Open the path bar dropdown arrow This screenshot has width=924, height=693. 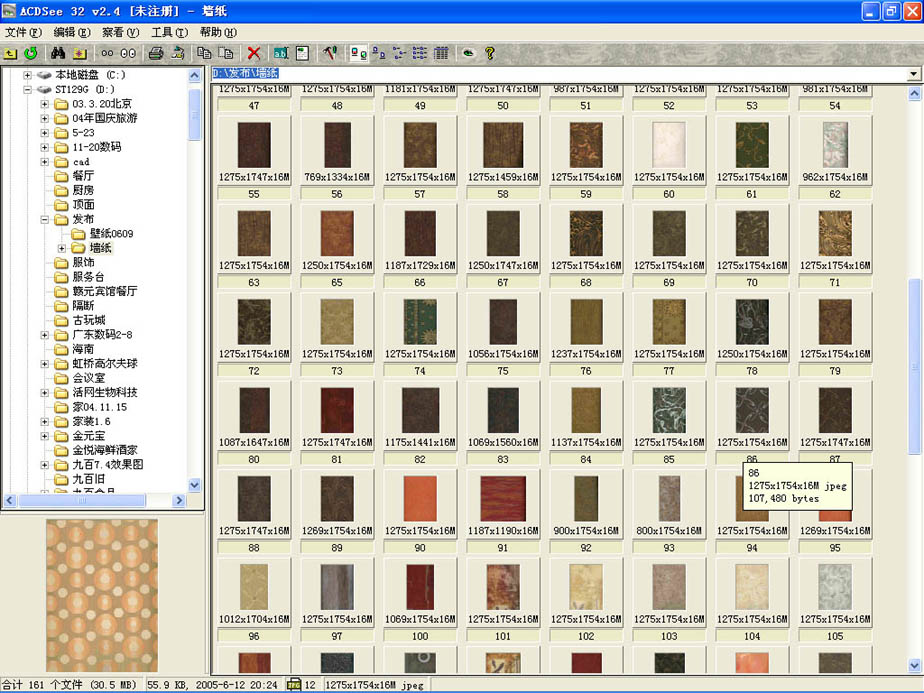coord(913,74)
